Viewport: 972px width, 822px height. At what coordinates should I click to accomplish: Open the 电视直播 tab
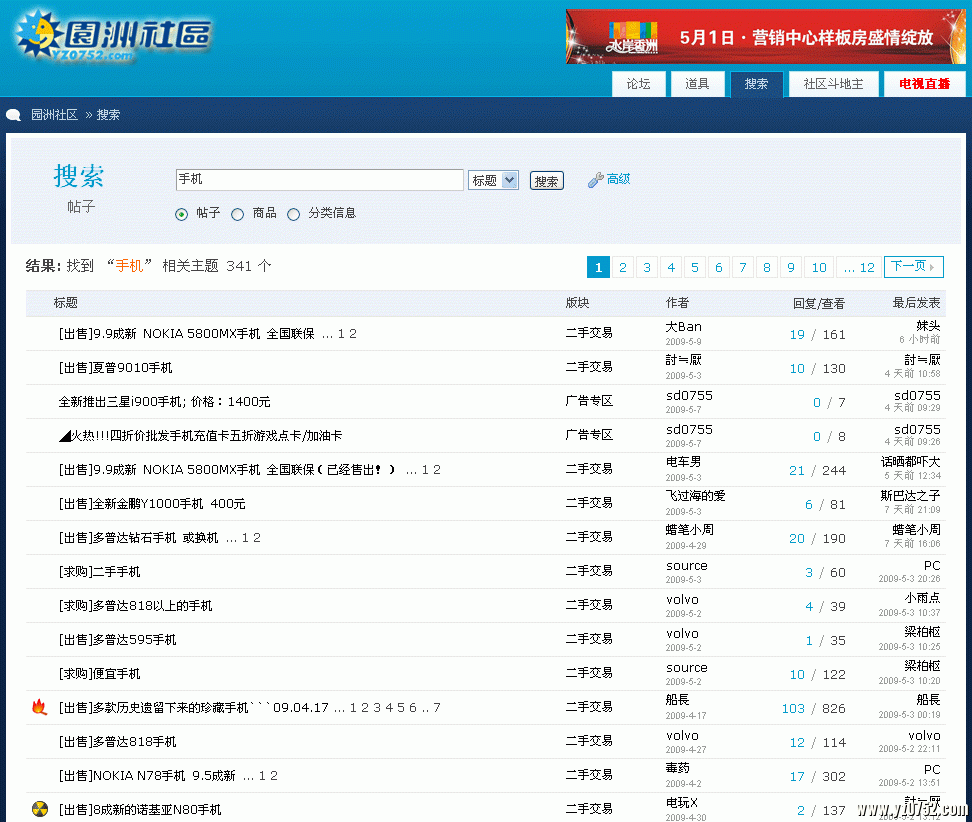[x=924, y=84]
